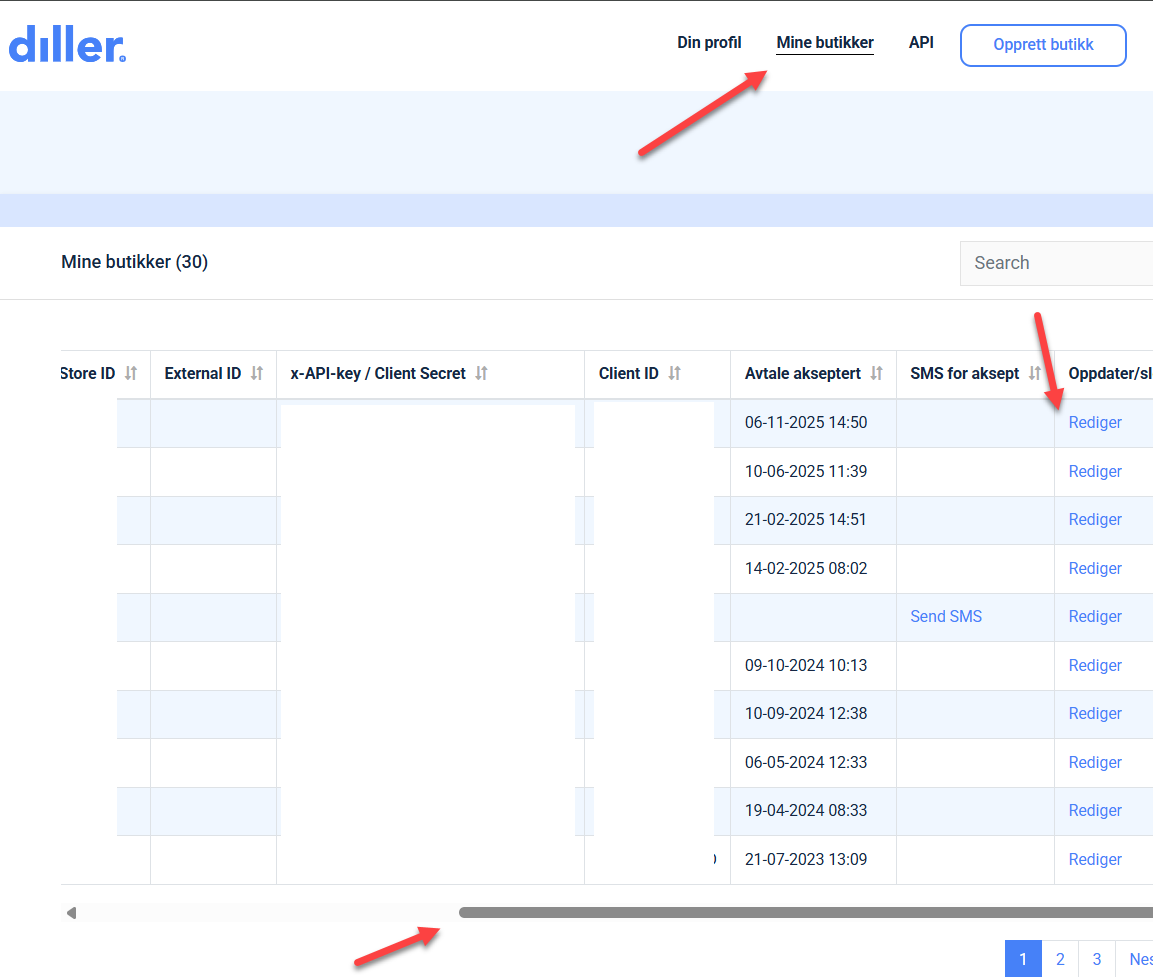The image size is (1153, 977).
Task: Focus the Search input field
Action: coord(1057,263)
